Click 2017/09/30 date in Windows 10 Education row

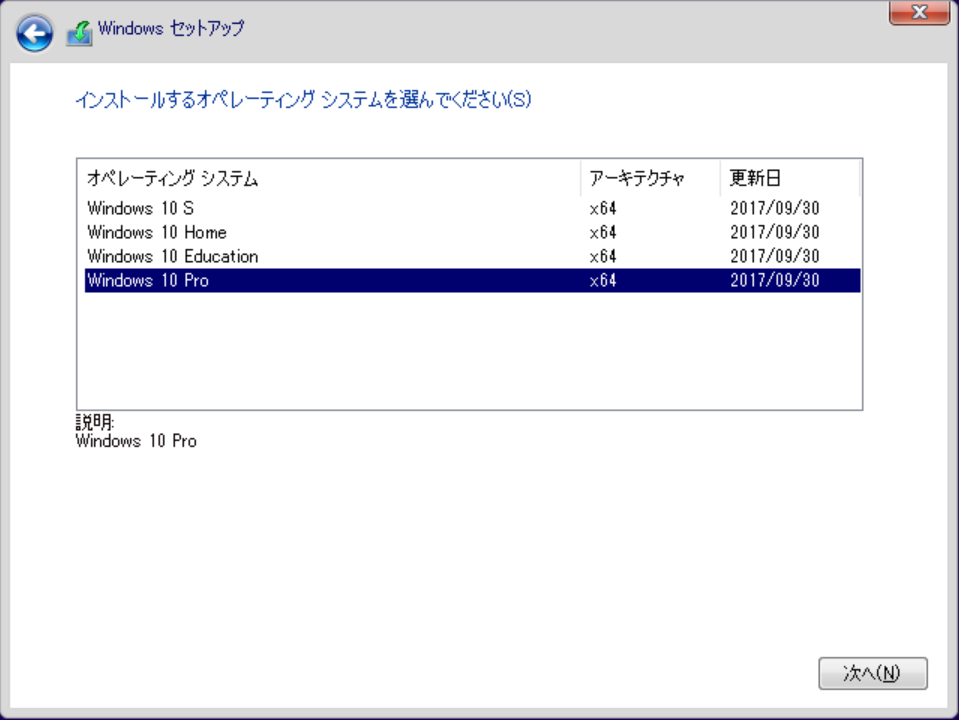(774, 256)
